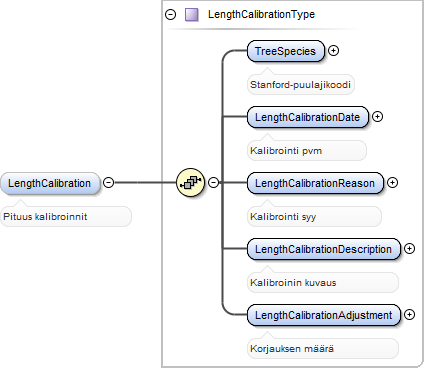
Task: Expand the LengthCalibrationAdjustment element
Action: [409, 314]
